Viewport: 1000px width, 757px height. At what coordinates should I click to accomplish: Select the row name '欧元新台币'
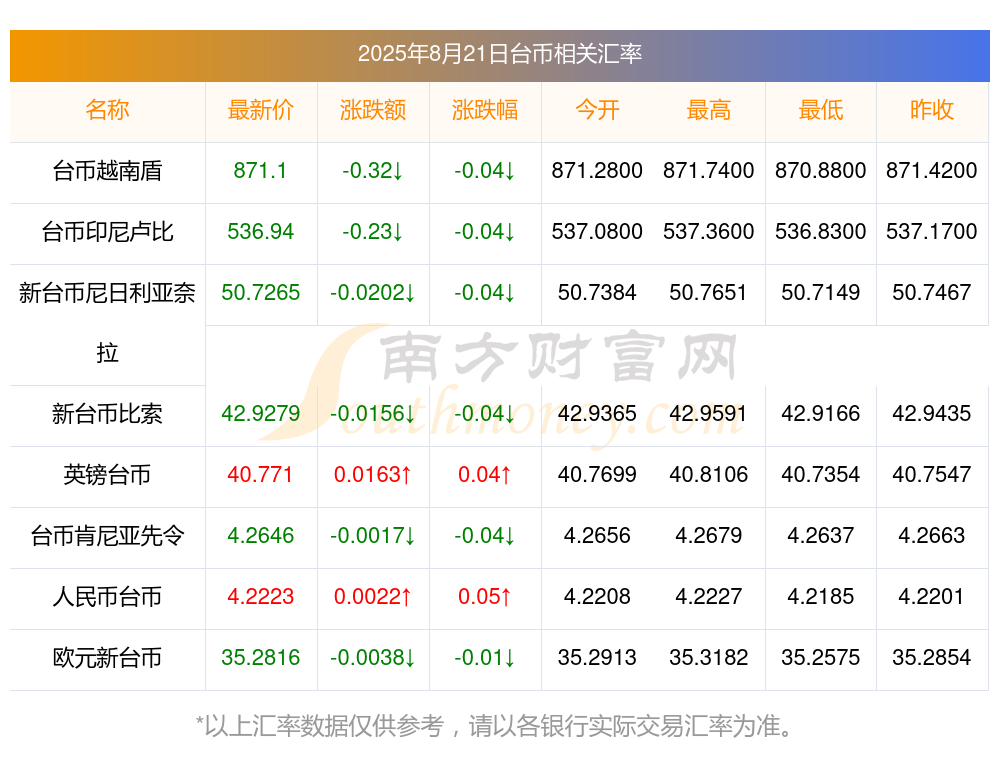[x=107, y=658]
